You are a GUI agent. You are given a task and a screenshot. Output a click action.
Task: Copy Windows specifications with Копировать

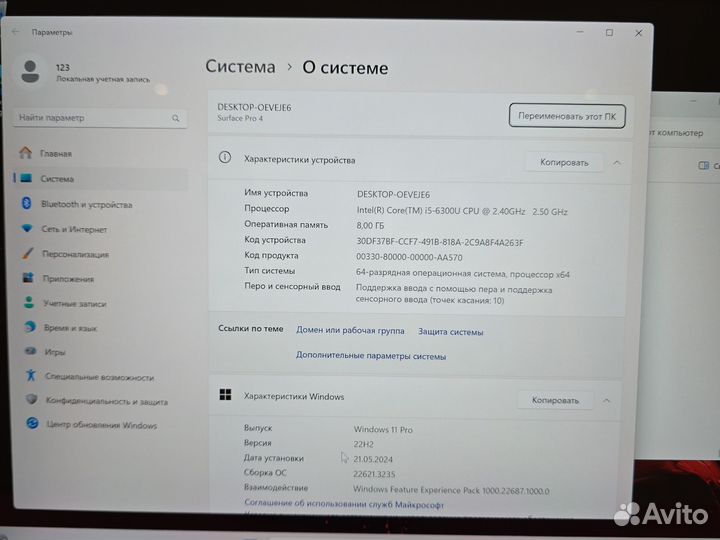pyautogui.click(x=555, y=400)
